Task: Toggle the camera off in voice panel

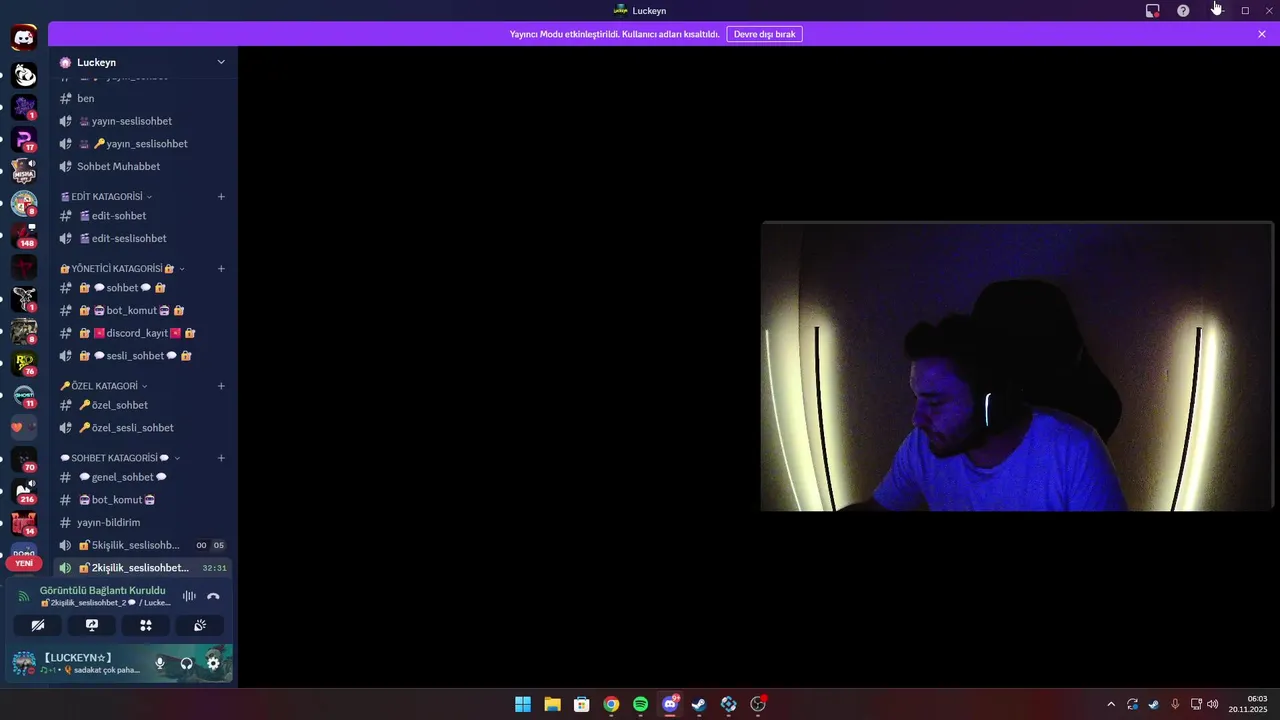Action: click(x=38, y=625)
